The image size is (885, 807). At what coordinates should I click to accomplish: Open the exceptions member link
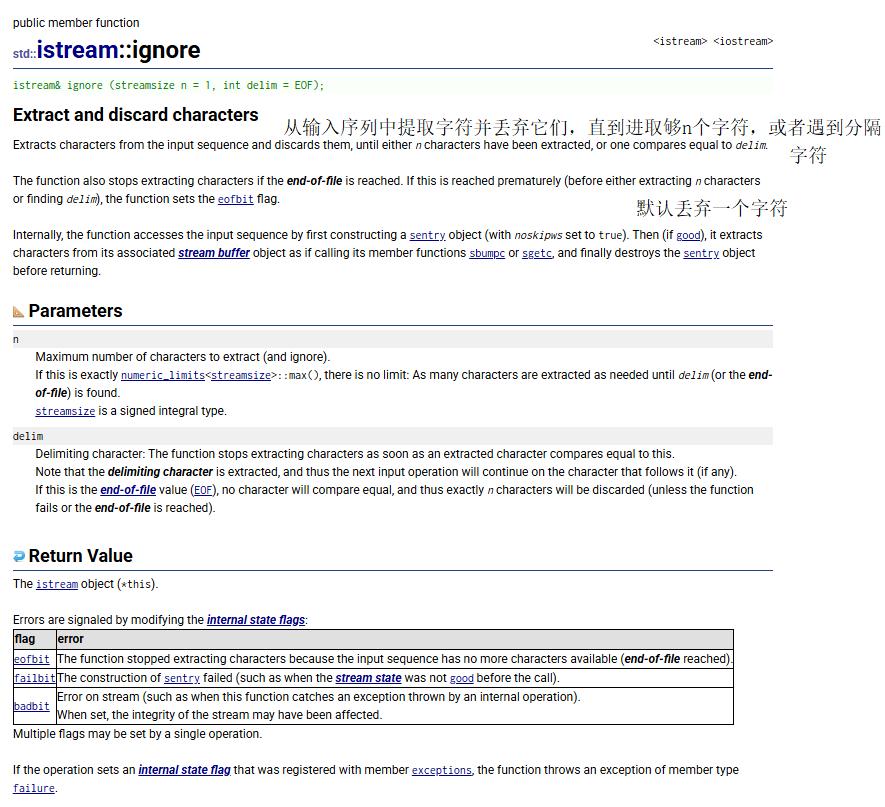441,770
